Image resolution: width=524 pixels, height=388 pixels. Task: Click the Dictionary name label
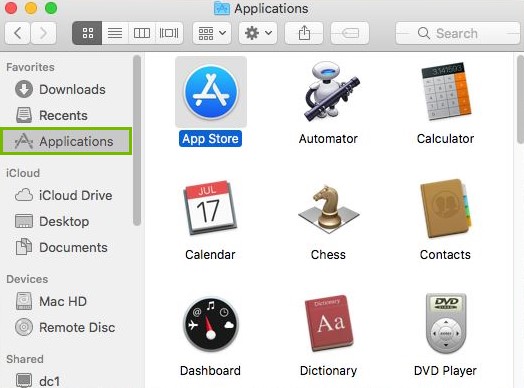[328, 371]
